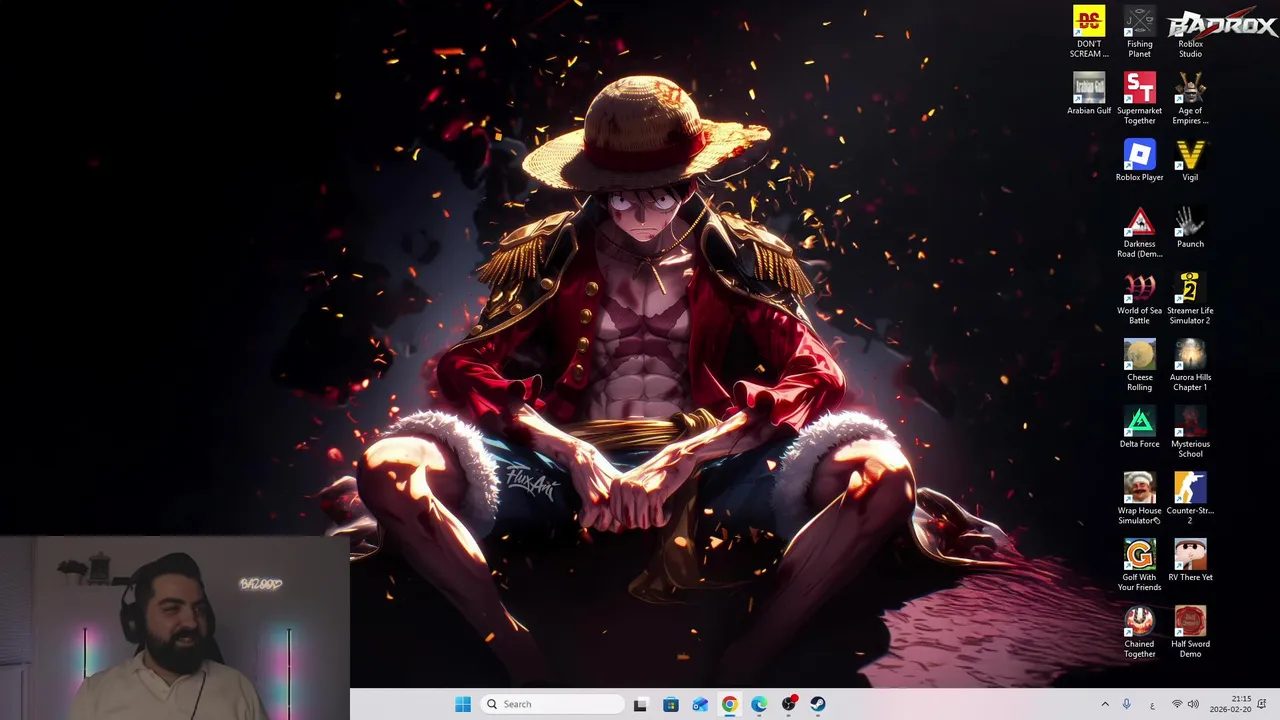Screen dimensions: 1280x720
Task: Open the volume speaker tray icon
Action: (x=1193, y=704)
